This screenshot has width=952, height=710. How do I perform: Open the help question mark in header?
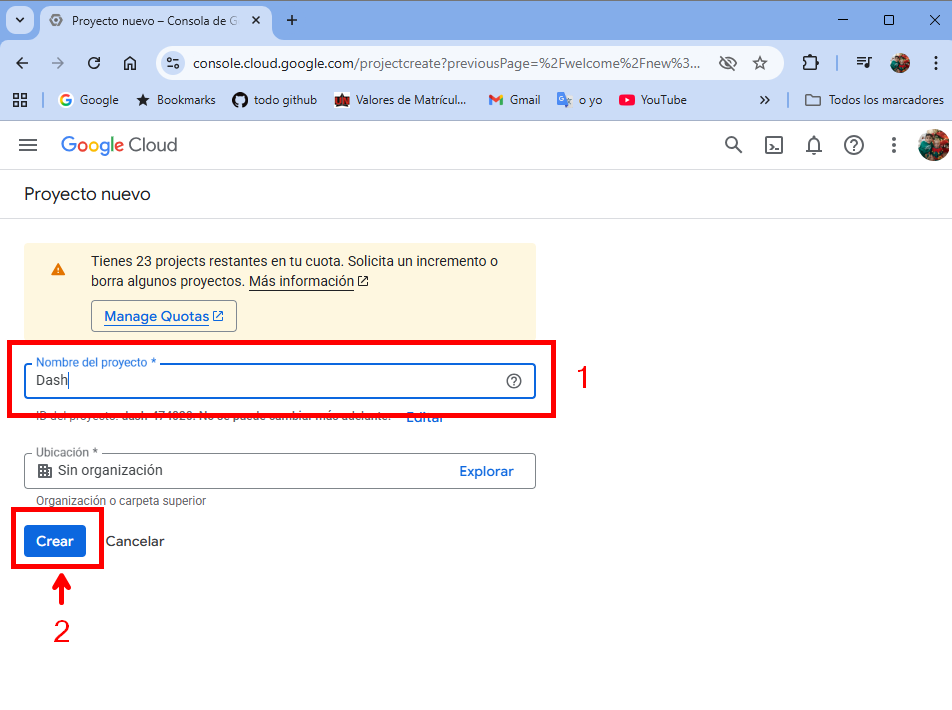coord(854,145)
